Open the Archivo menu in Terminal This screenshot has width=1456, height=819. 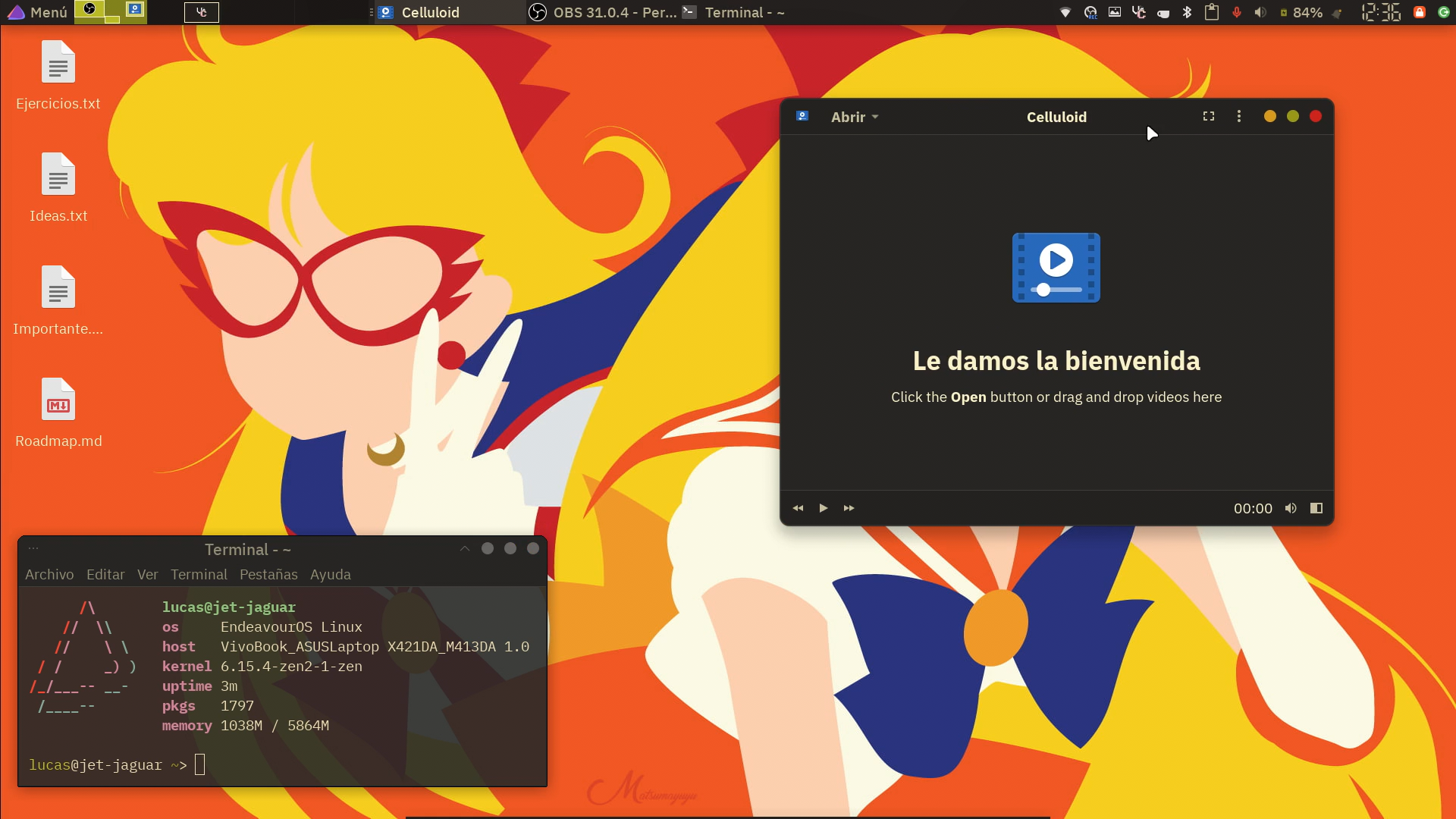click(x=49, y=574)
